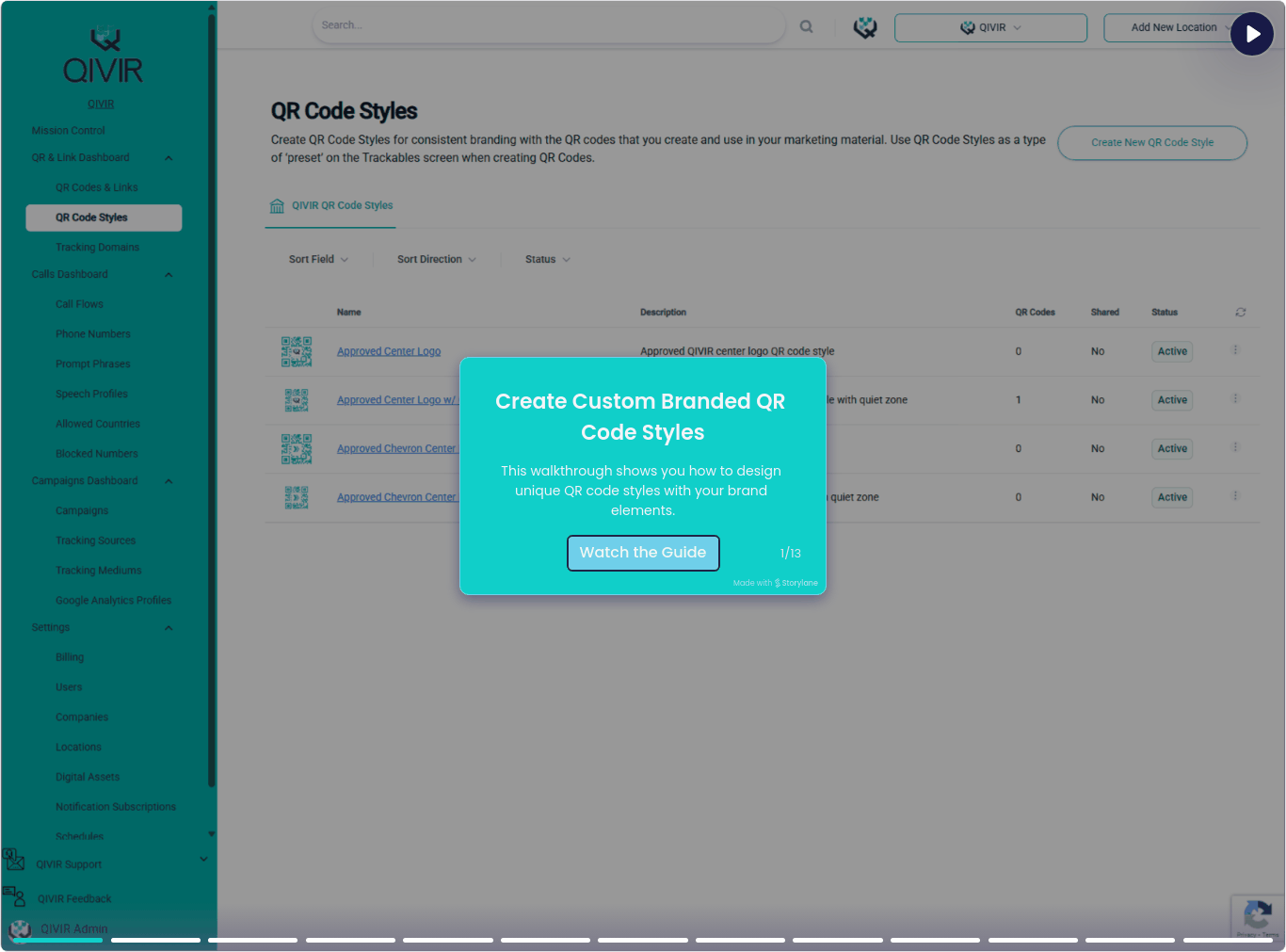Image resolution: width=1286 pixels, height=952 pixels.
Task: Click the search magnifier icon
Action: (807, 26)
